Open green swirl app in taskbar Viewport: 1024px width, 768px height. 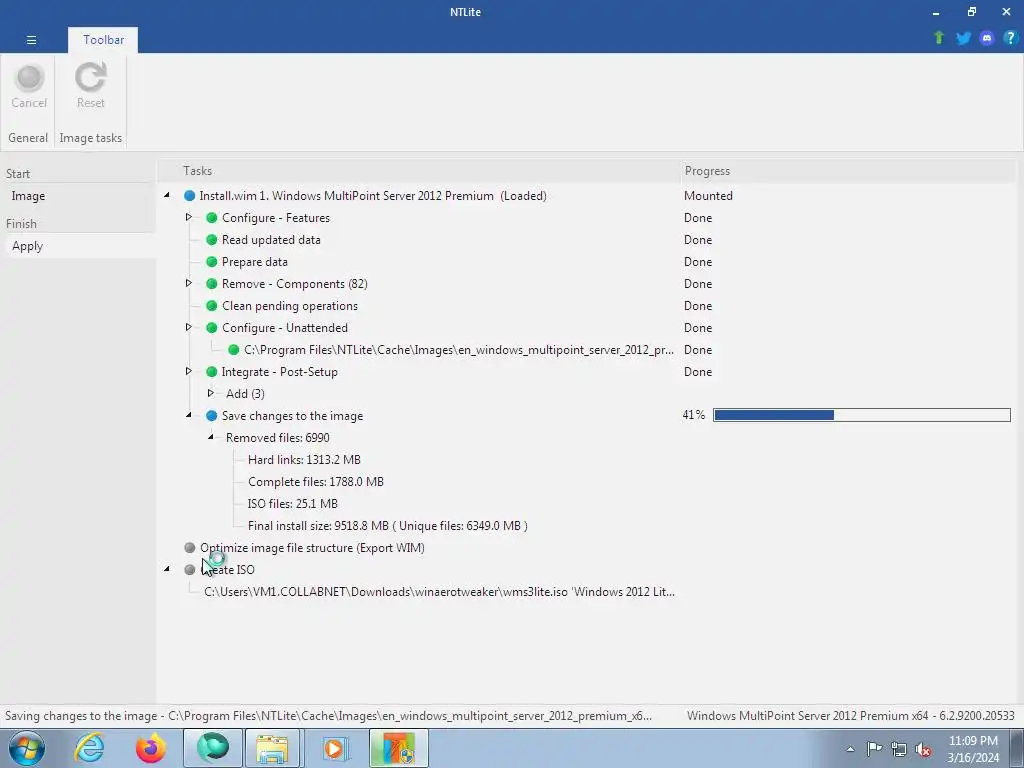point(213,748)
